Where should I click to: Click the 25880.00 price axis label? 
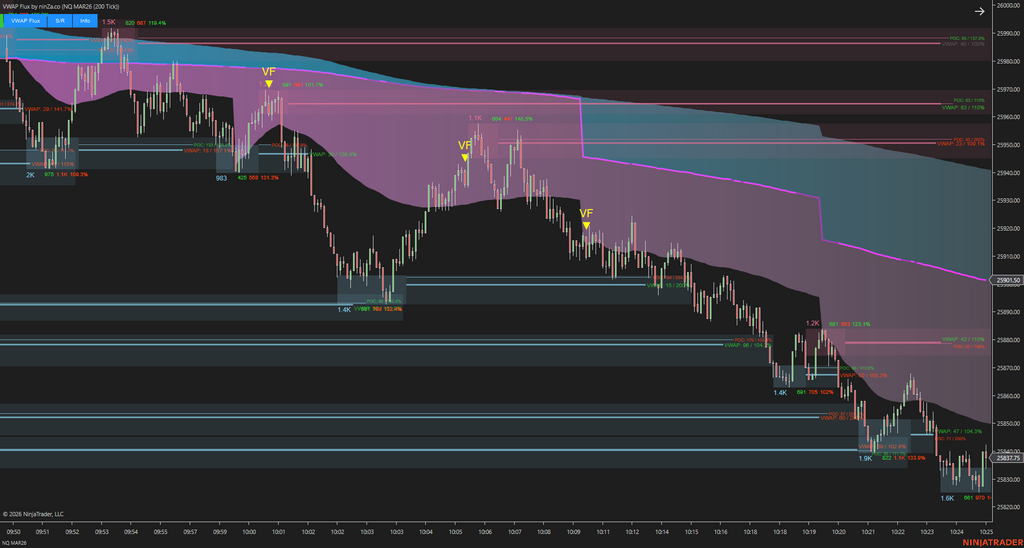(x=1009, y=340)
